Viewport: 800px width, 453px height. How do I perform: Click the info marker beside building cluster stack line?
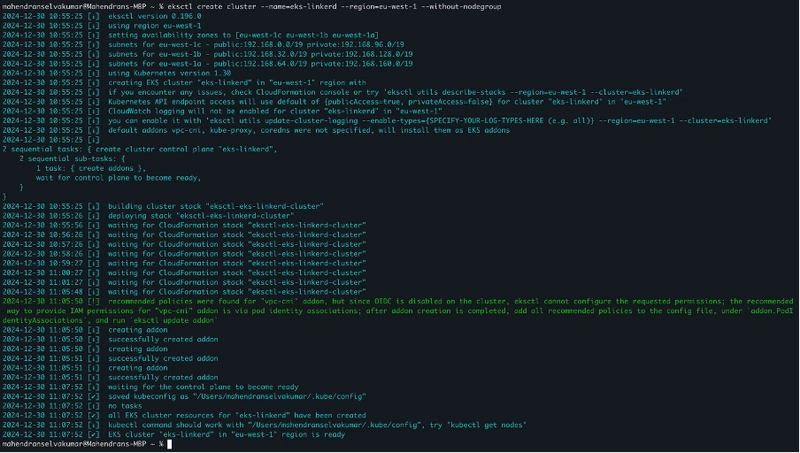click(x=93, y=207)
